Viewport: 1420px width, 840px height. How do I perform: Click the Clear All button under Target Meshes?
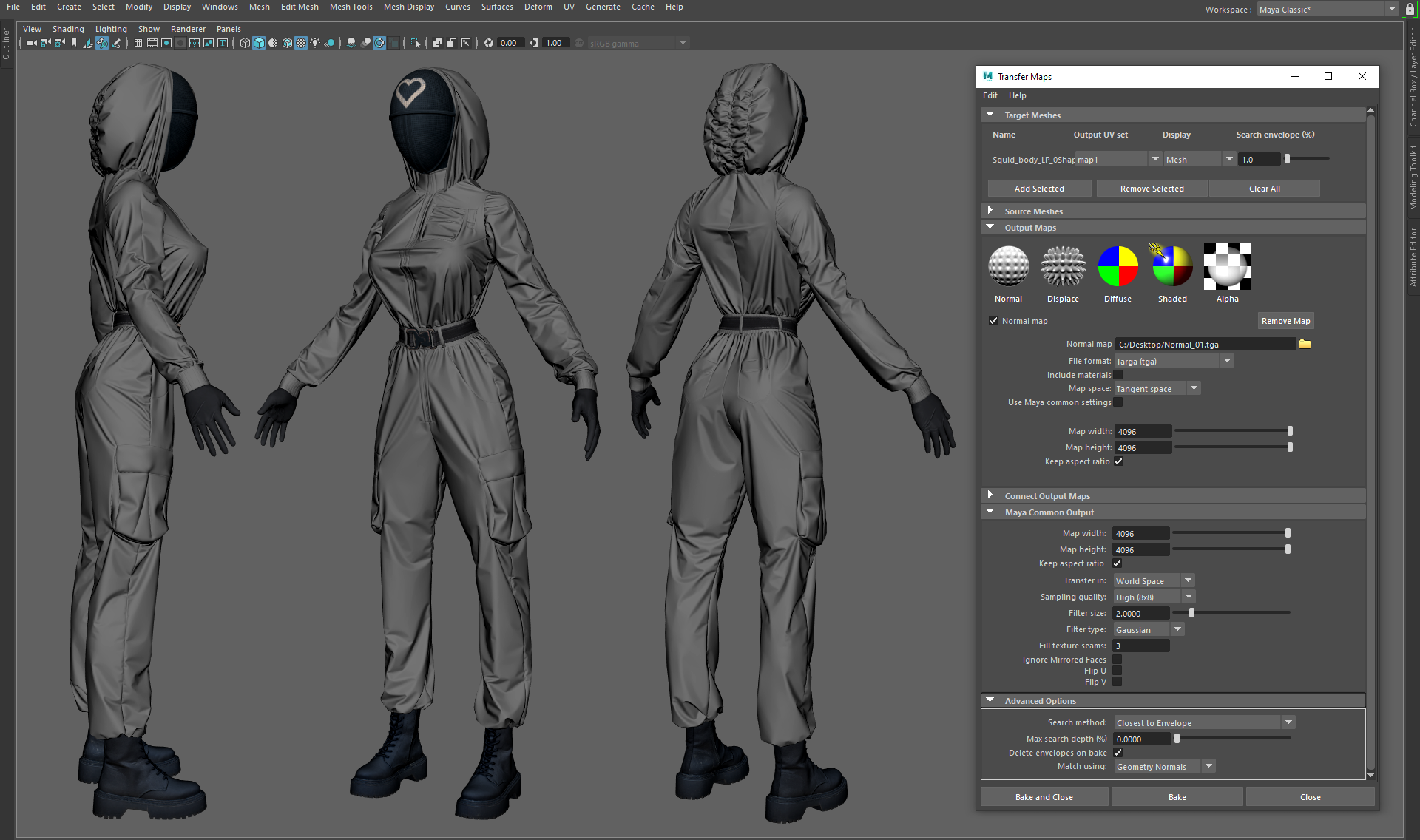(1263, 188)
